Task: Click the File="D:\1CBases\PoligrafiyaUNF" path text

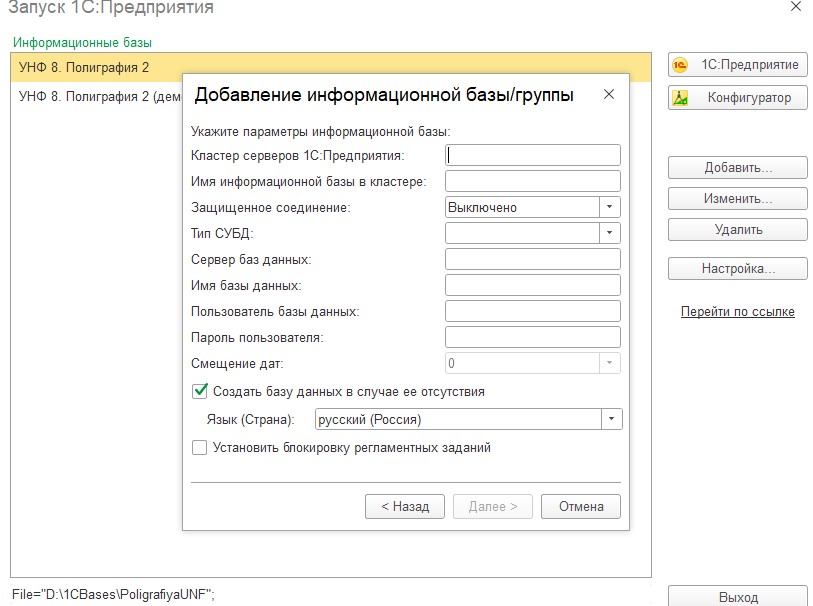Action: (x=113, y=594)
